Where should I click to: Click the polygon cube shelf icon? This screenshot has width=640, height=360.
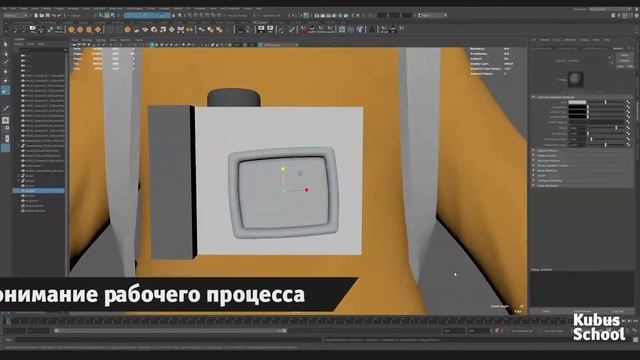coord(80,29)
